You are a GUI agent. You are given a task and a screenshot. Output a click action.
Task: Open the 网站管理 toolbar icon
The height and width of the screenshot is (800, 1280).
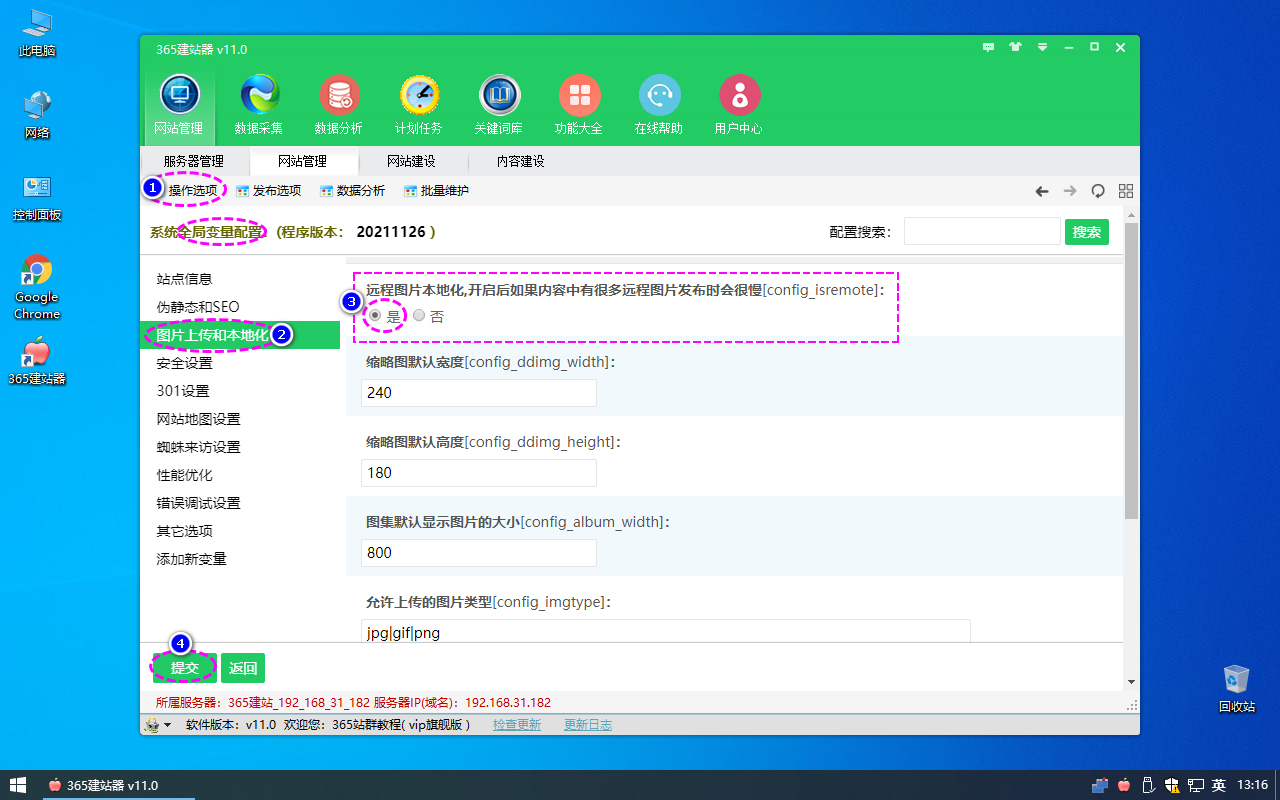click(179, 105)
